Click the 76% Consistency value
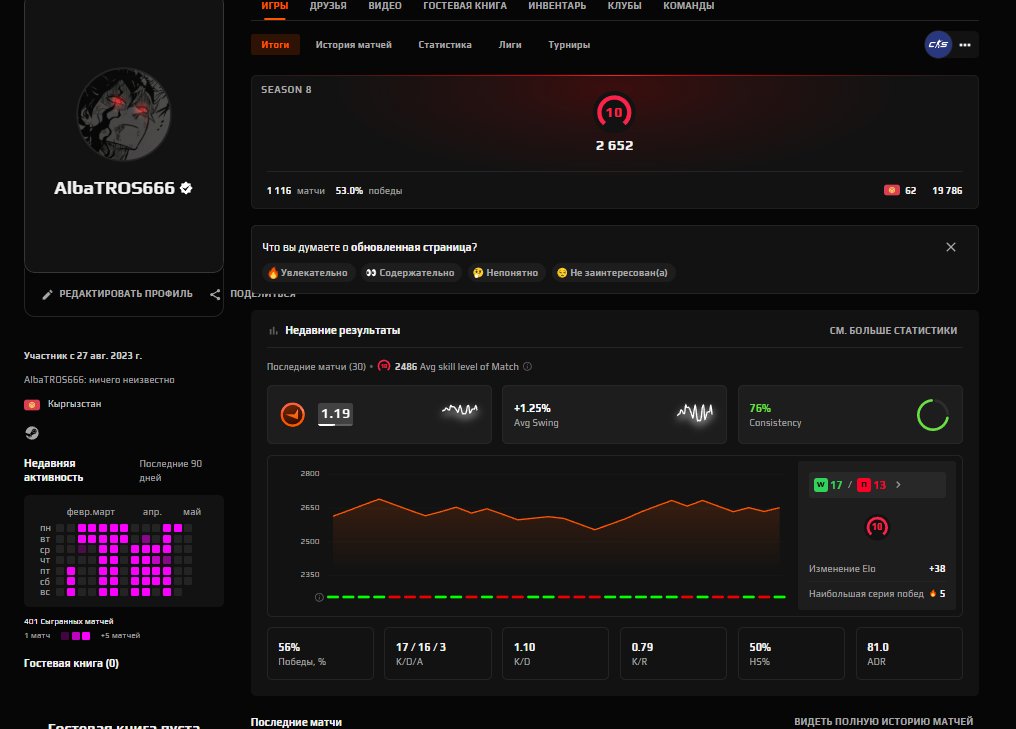Image resolution: width=1016 pixels, height=729 pixels. [760, 408]
